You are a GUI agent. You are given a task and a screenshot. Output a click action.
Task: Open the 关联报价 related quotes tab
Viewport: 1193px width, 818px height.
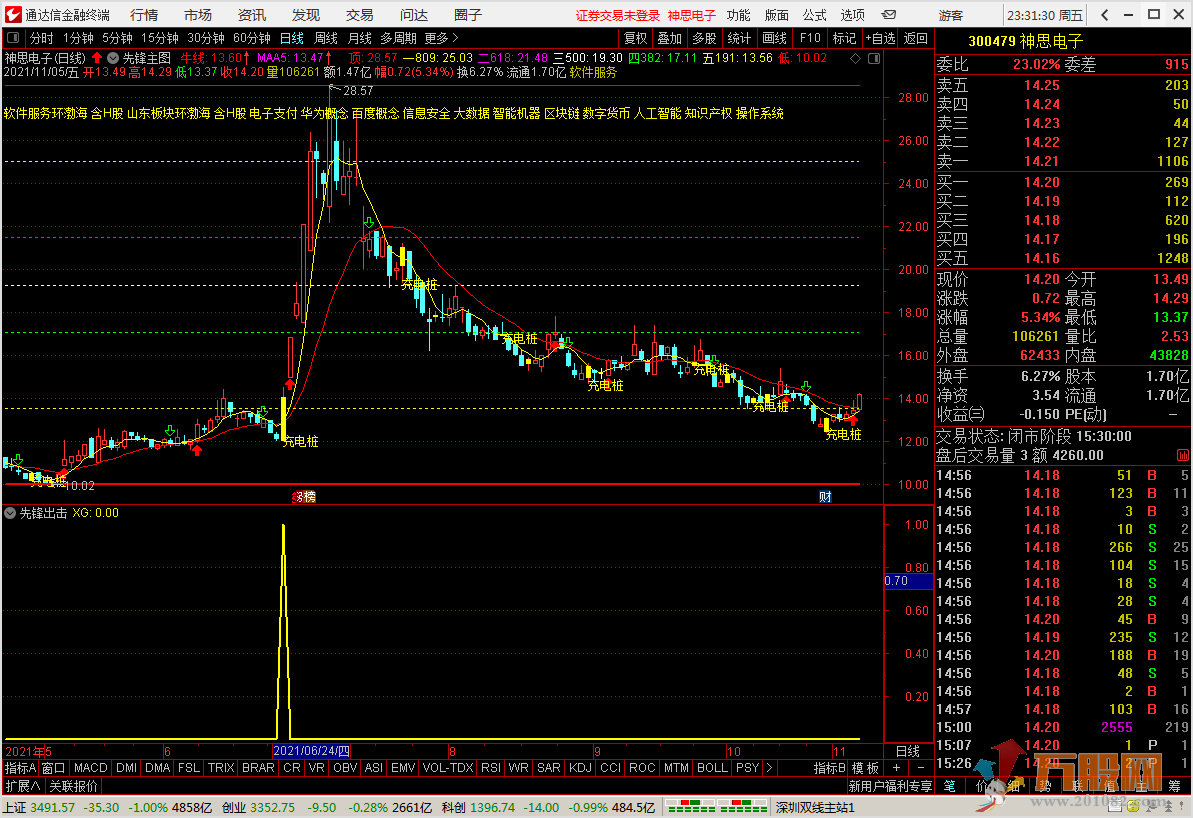(x=74, y=786)
